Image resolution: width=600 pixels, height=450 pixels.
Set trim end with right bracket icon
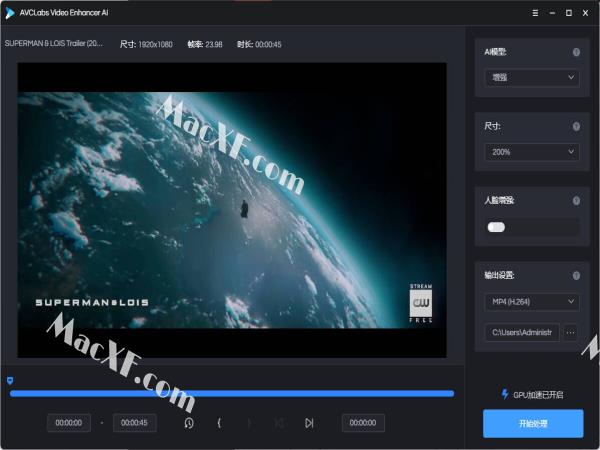249,423
